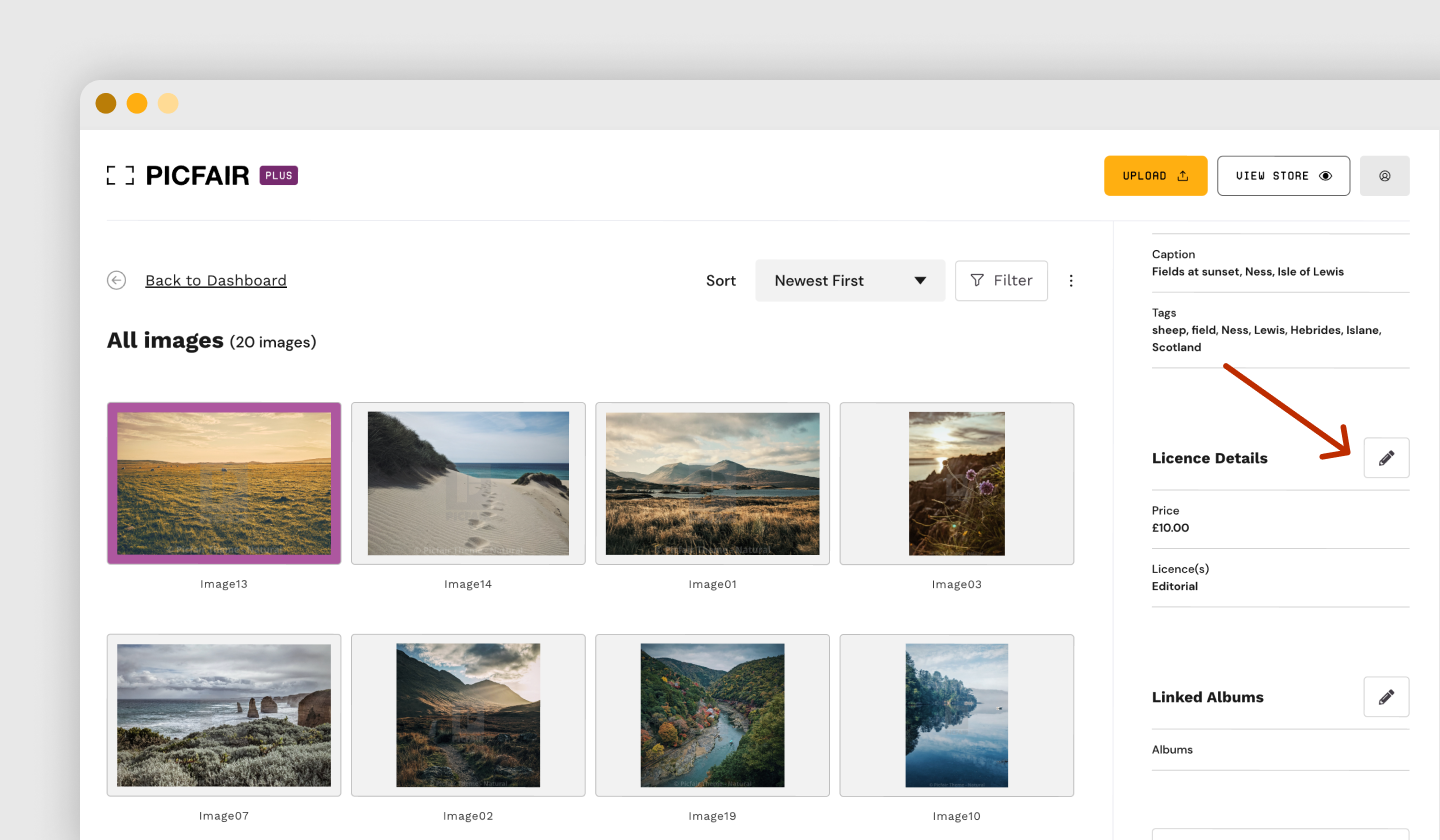Click the pale yellow window dot
This screenshot has height=840, width=1440.
(x=168, y=103)
